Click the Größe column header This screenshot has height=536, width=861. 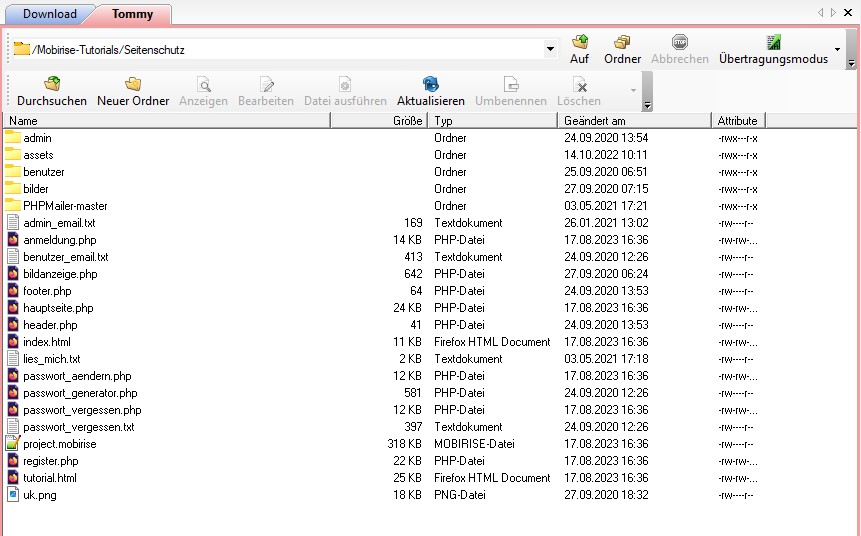click(380, 121)
